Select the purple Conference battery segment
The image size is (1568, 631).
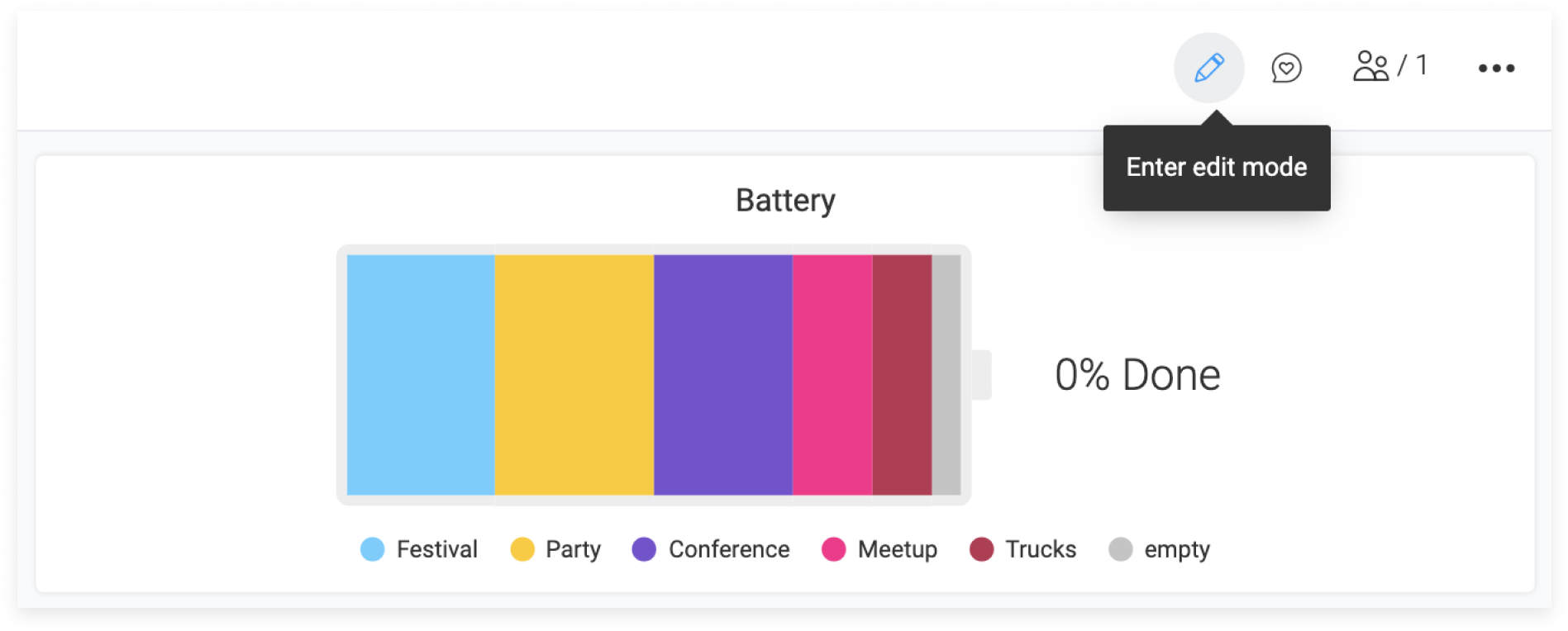pyautogui.click(x=723, y=375)
